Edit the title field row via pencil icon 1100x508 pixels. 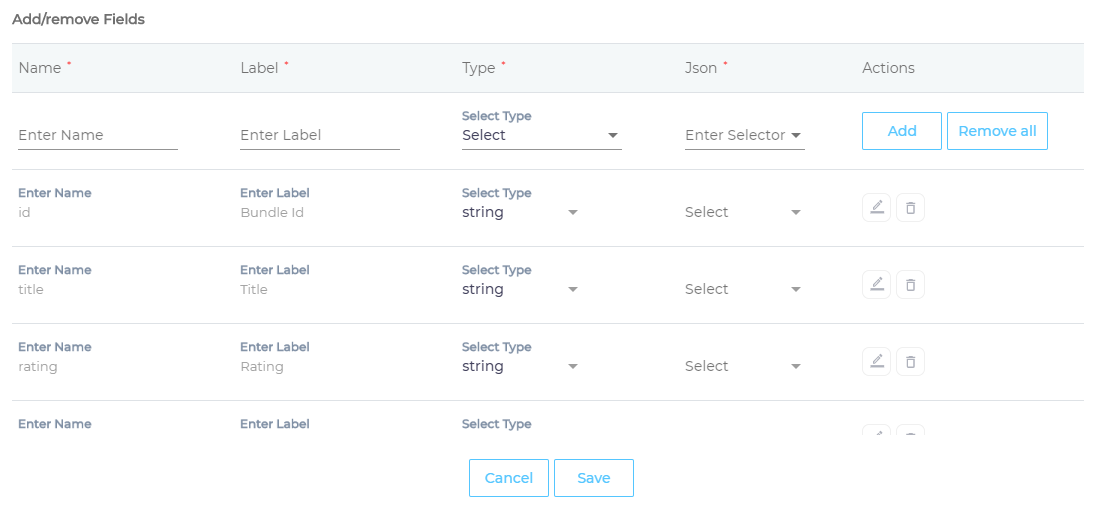tap(876, 285)
